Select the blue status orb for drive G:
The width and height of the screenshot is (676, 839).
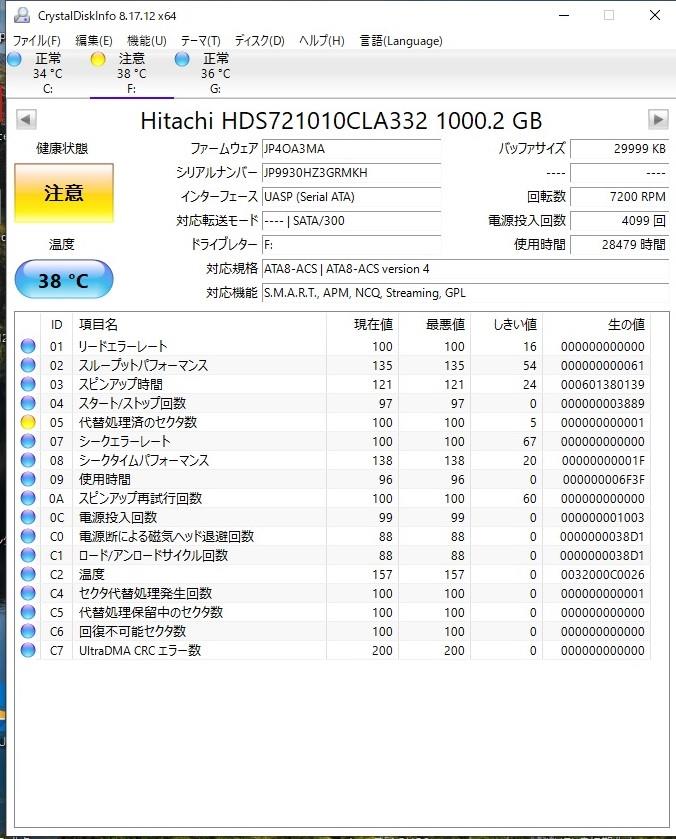(182, 59)
